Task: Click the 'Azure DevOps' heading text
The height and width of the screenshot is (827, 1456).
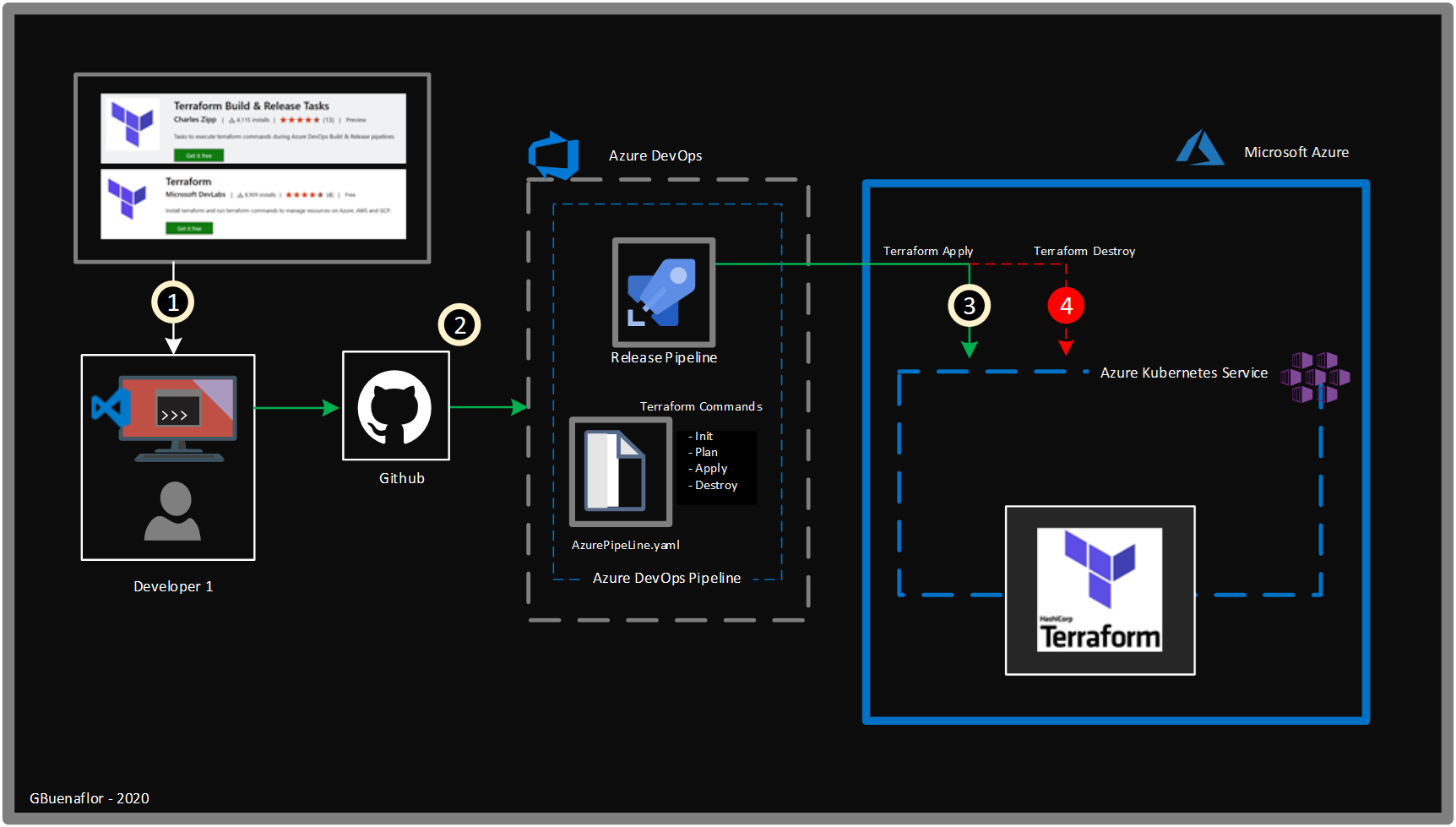Action: 655,155
